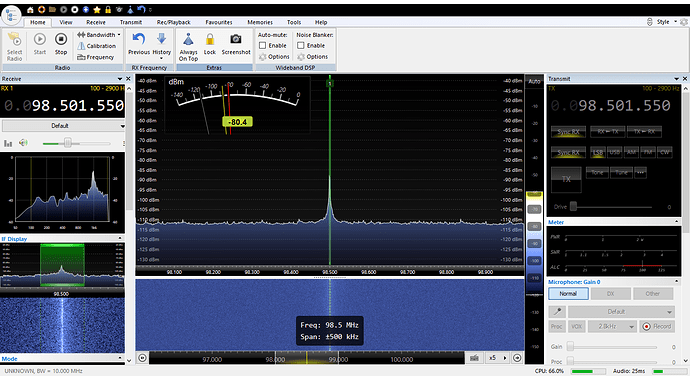690x376 pixels.
Task: Select FM transmit mode
Action: coord(648,152)
